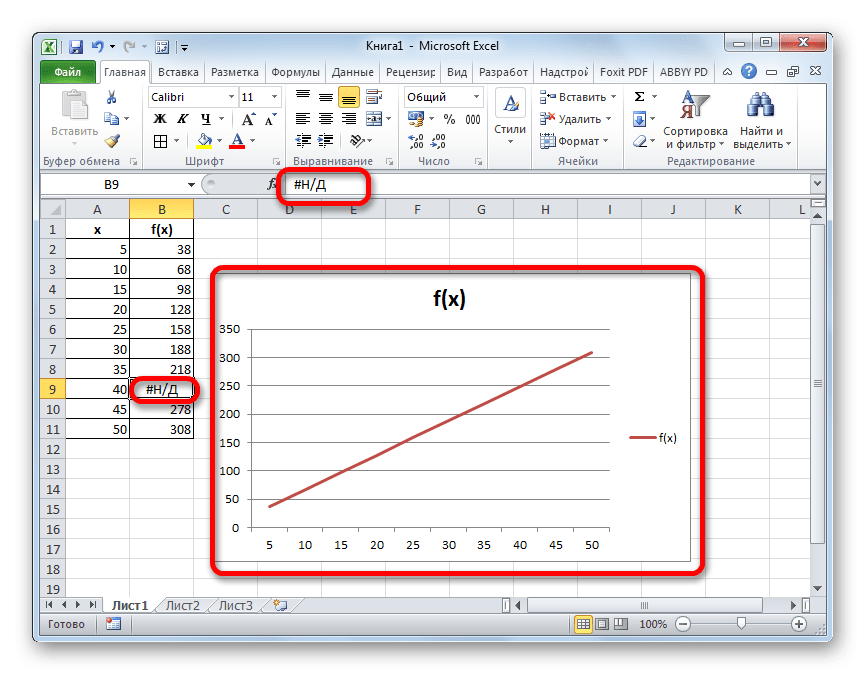This screenshot has height=675, width=866.
Task: Open the Name Box dropdown arrow
Action: (191, 184)
